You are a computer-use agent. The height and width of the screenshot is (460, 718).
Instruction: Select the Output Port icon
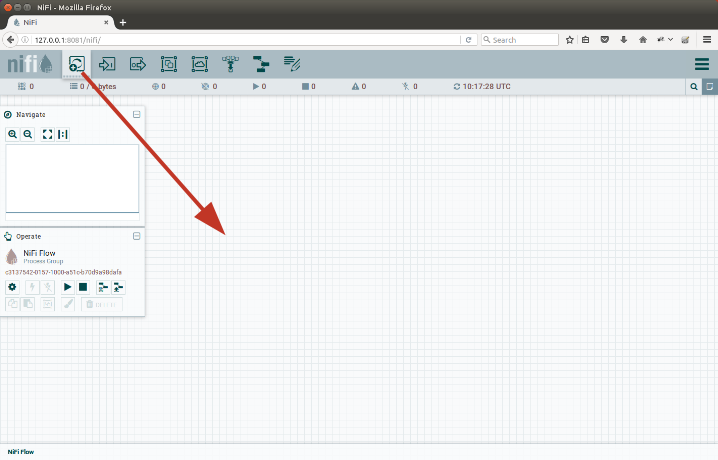click(x=138, y=64)
